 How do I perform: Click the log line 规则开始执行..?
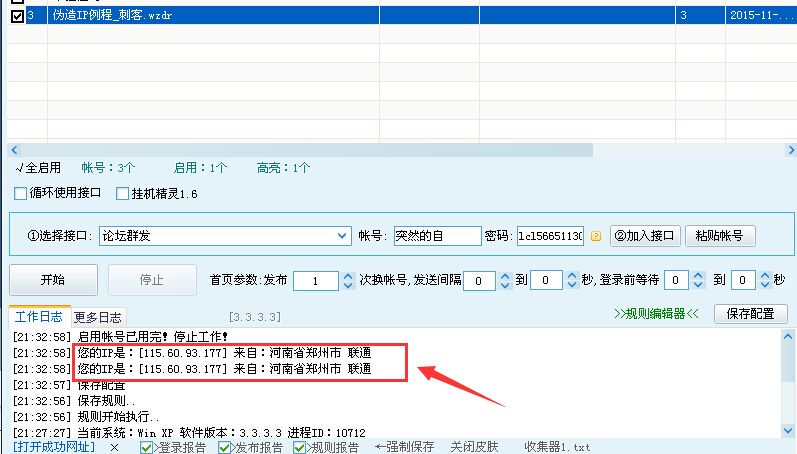pyautogui.click(x=85, y=417)
